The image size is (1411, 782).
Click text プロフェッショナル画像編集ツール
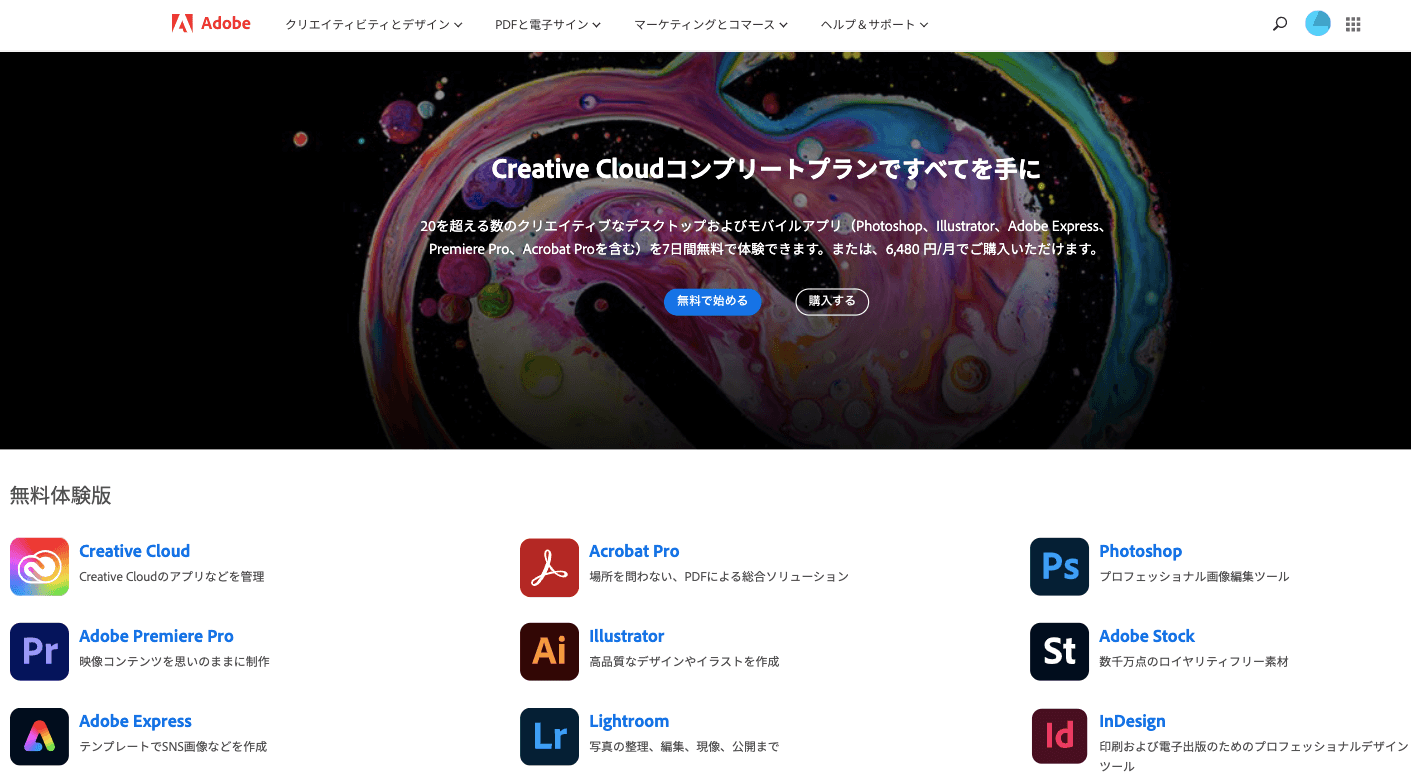pyautogui.click(x=1194, y=577)
